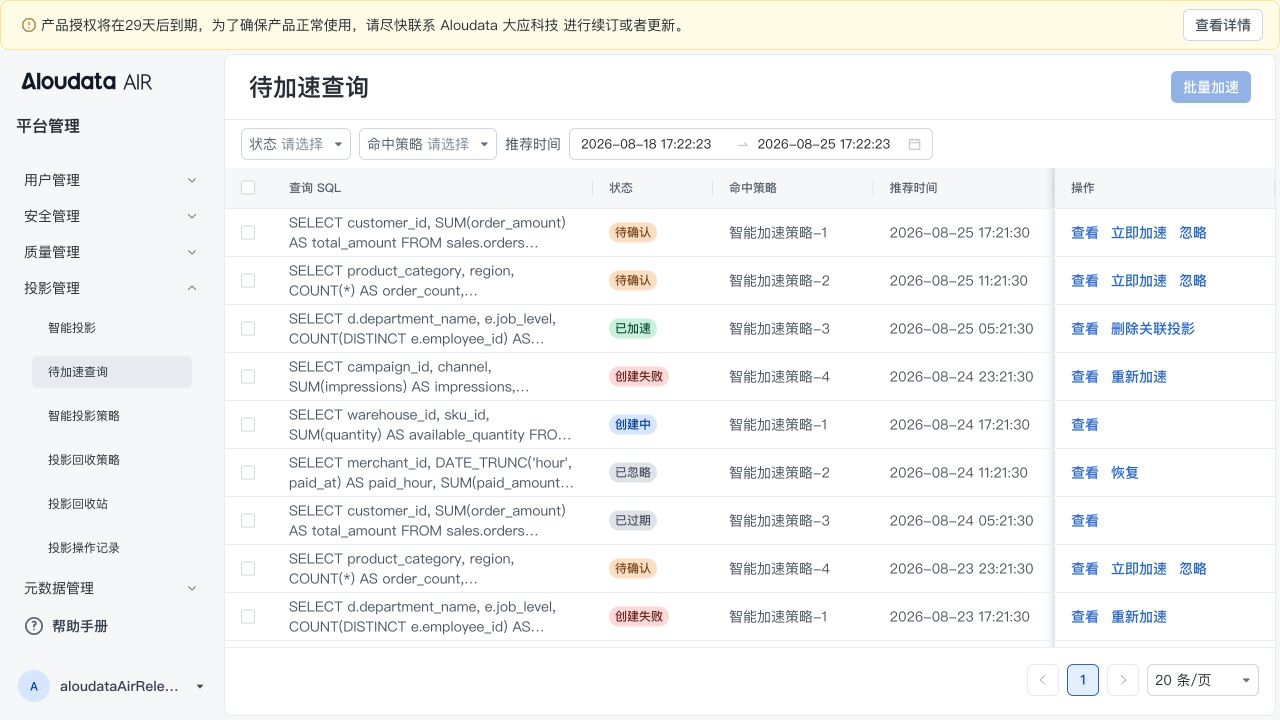
Task: Check row recommended 2026-08-24 05:21:30
Action: [x=248, y=520]
